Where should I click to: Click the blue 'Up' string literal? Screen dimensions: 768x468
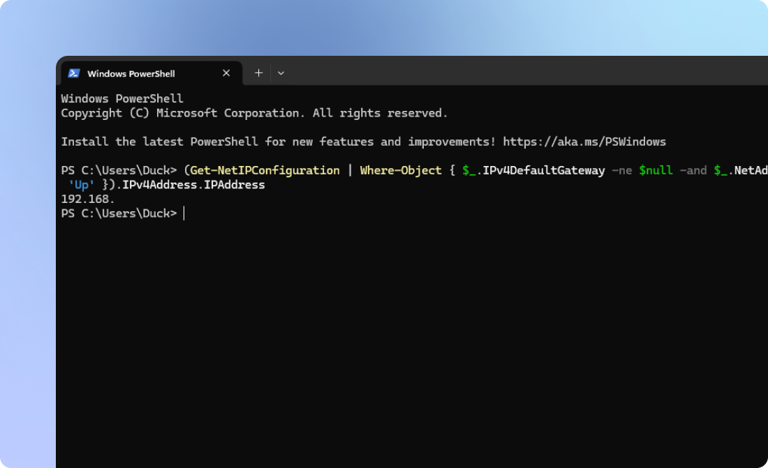point(81,185)
